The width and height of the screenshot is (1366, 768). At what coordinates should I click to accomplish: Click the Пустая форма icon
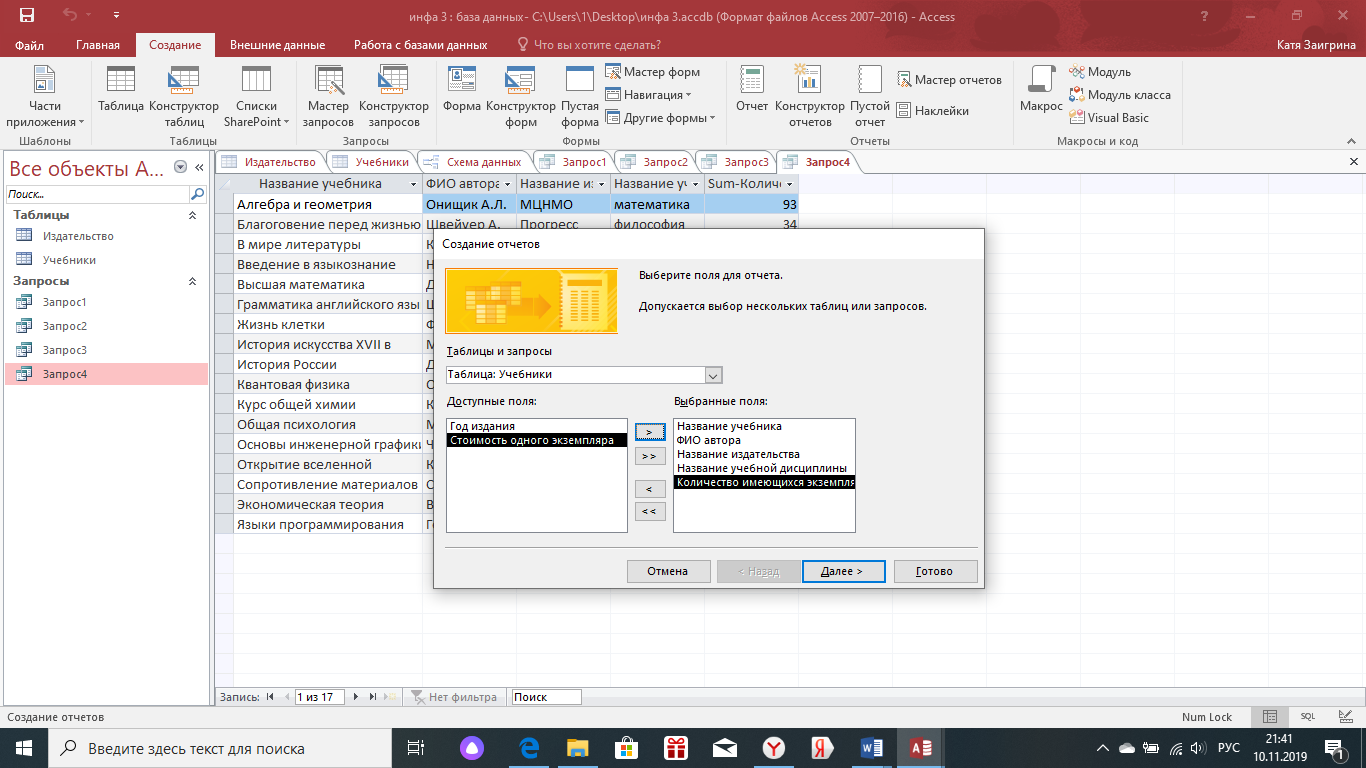[580, 96]
